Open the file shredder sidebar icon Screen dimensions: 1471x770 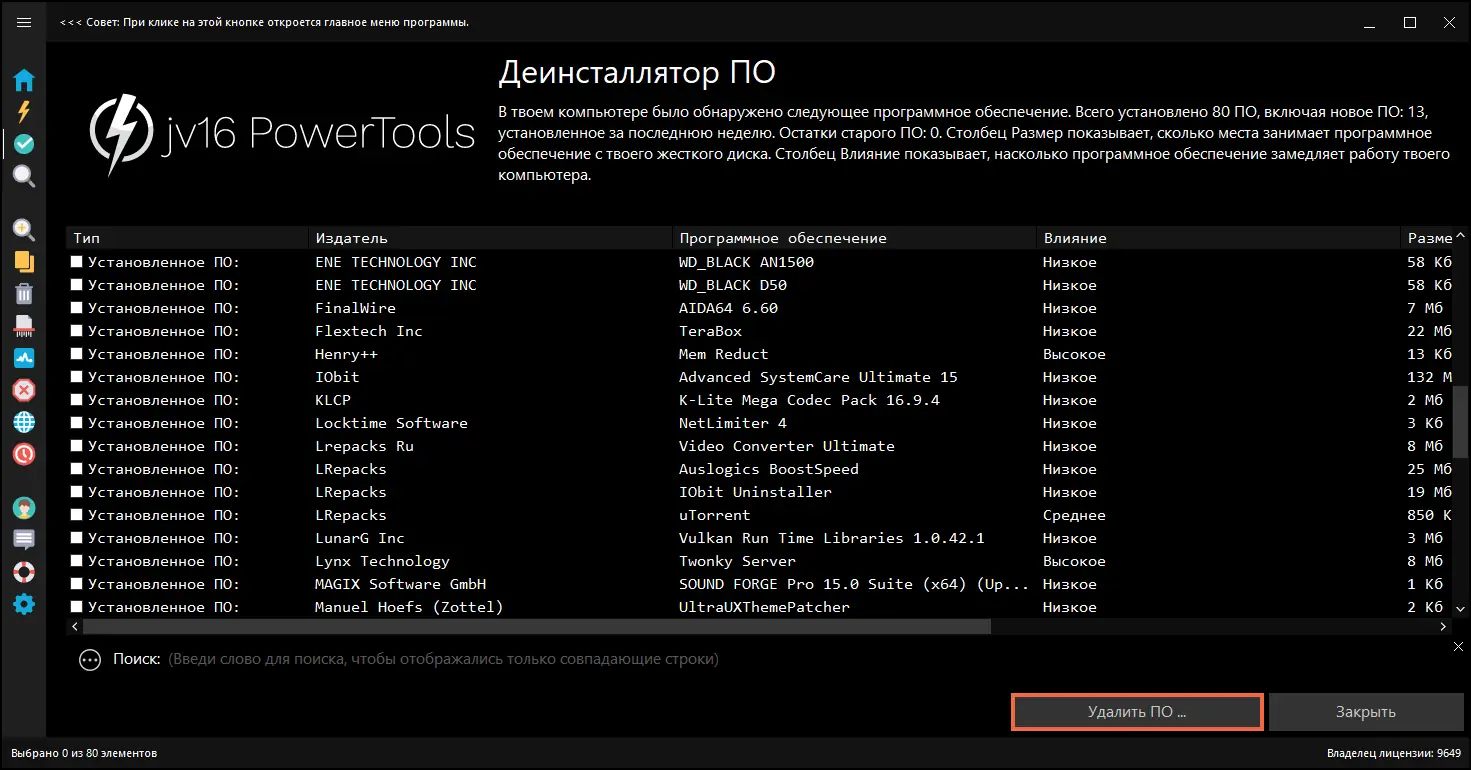point(24,325)
